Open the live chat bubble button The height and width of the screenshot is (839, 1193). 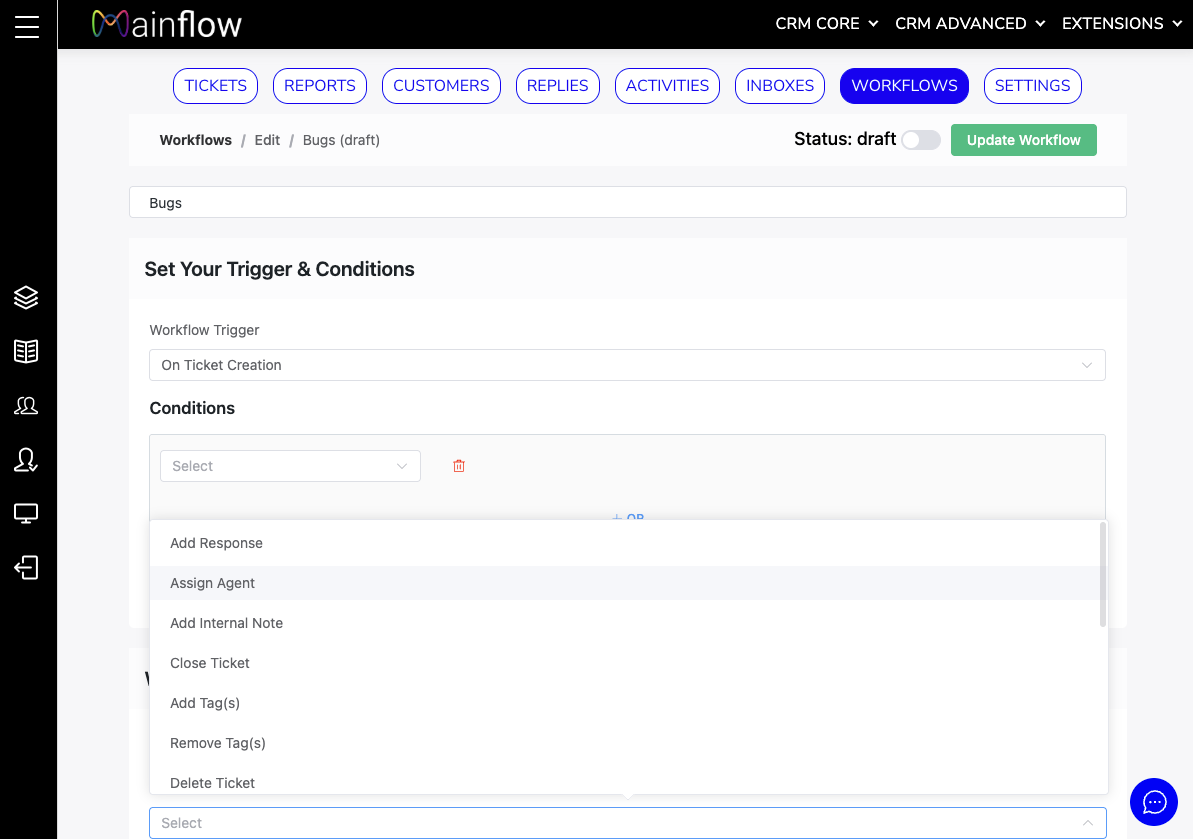click(1154, 802)
